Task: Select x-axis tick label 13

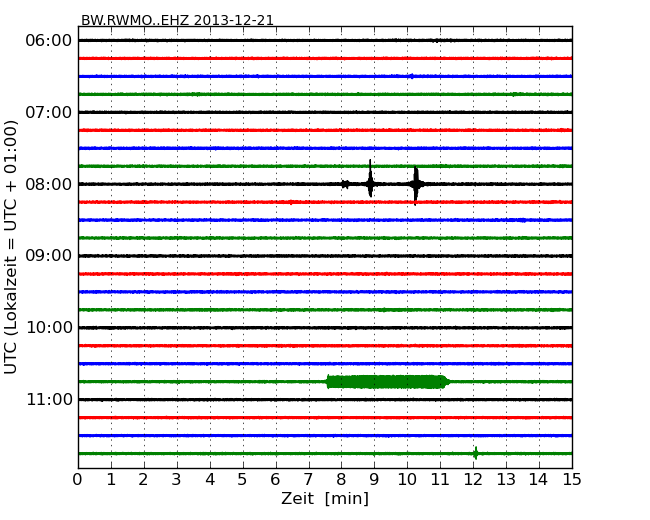Action: (x=506, y=480)
